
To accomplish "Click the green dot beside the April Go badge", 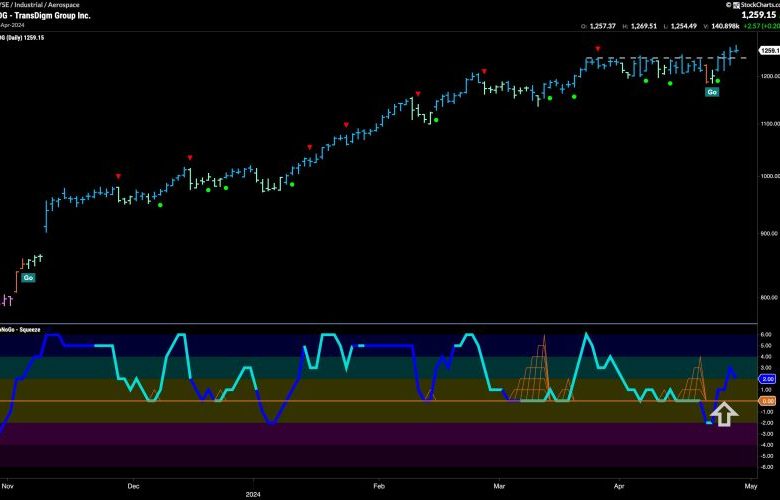I will click(x=717, y=81).
